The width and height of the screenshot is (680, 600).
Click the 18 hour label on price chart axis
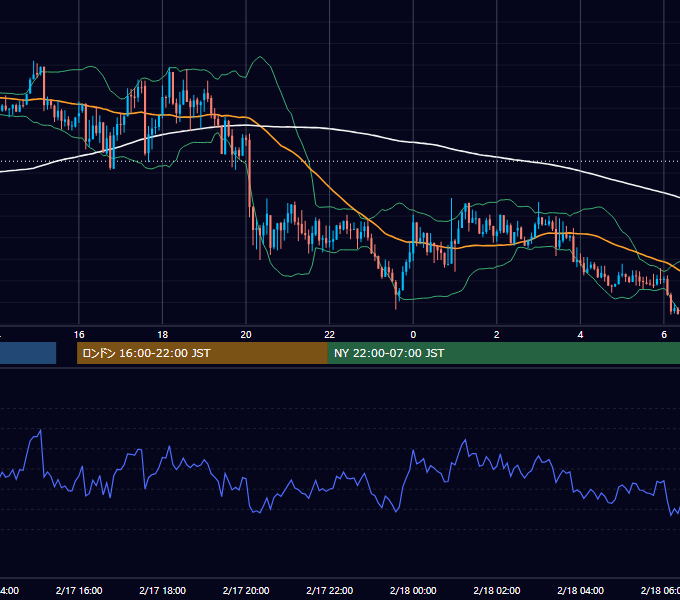coord(163,335)
